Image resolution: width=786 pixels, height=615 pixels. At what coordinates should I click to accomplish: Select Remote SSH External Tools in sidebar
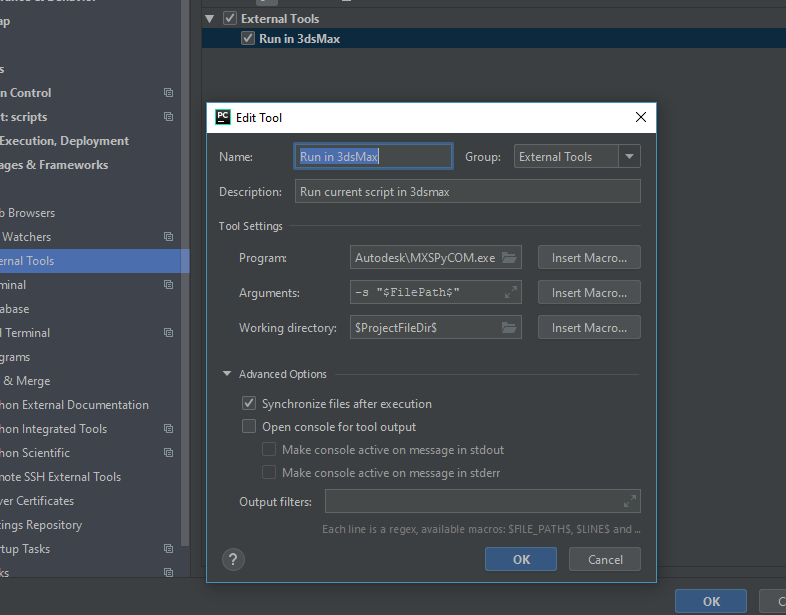tap(61, 477)
